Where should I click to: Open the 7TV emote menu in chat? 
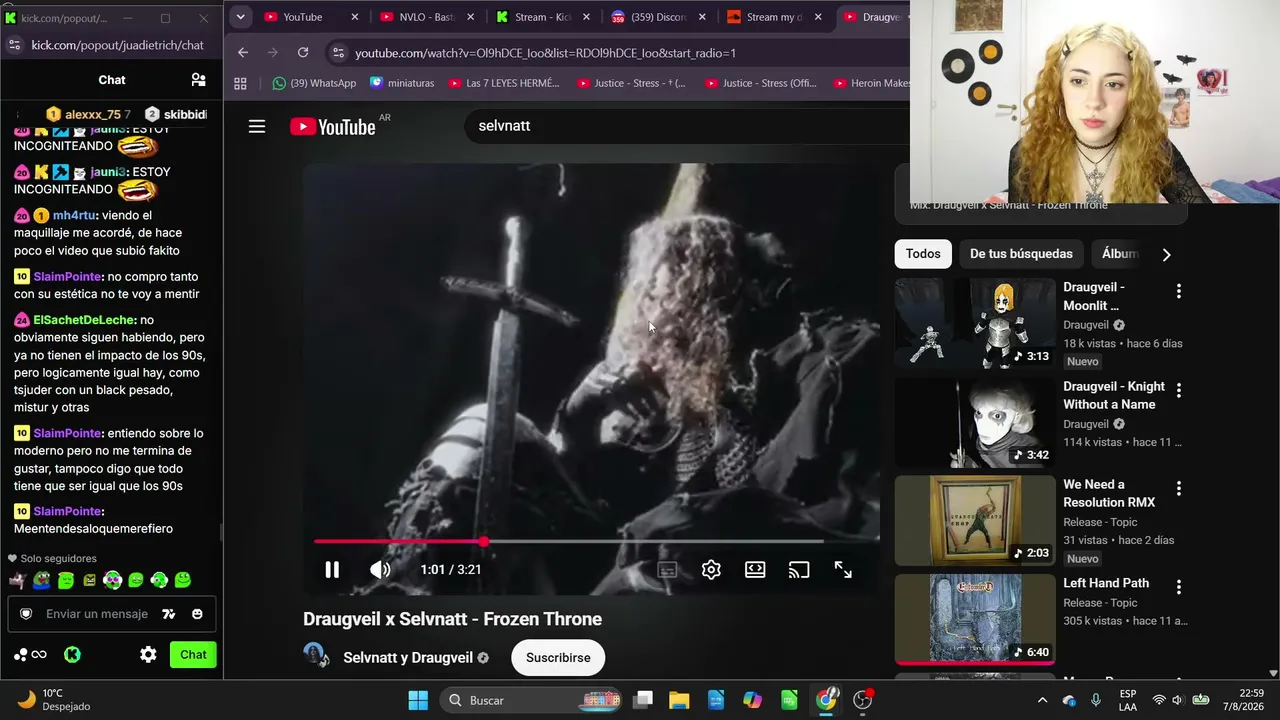[x=169, y=614]
